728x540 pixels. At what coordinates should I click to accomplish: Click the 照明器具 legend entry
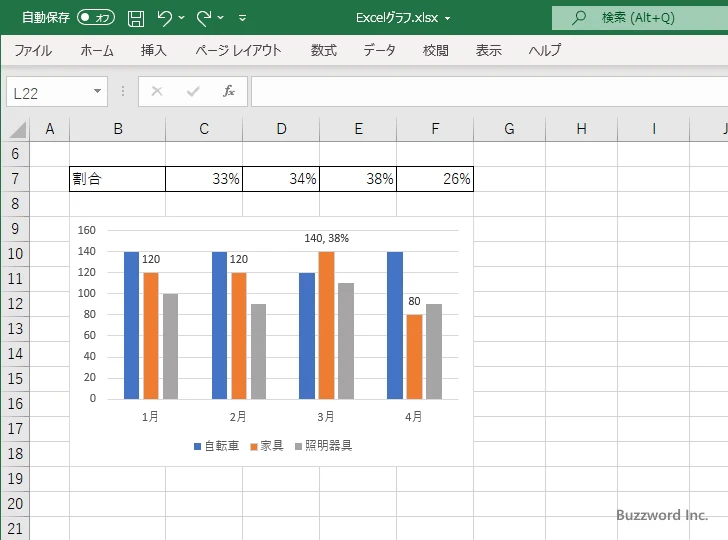(x=324, y=446)
